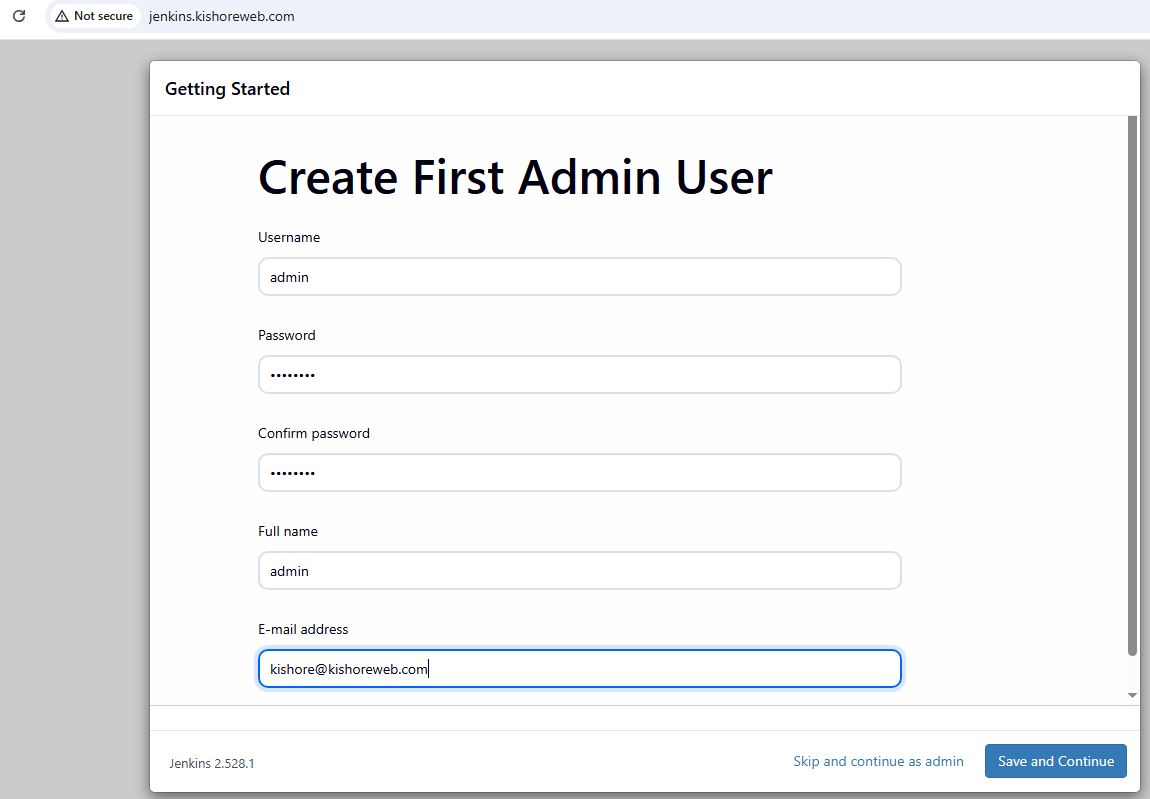This screenshot has width=1150, height=799.
Task: Click the Full name label
Action: [287, 532]
